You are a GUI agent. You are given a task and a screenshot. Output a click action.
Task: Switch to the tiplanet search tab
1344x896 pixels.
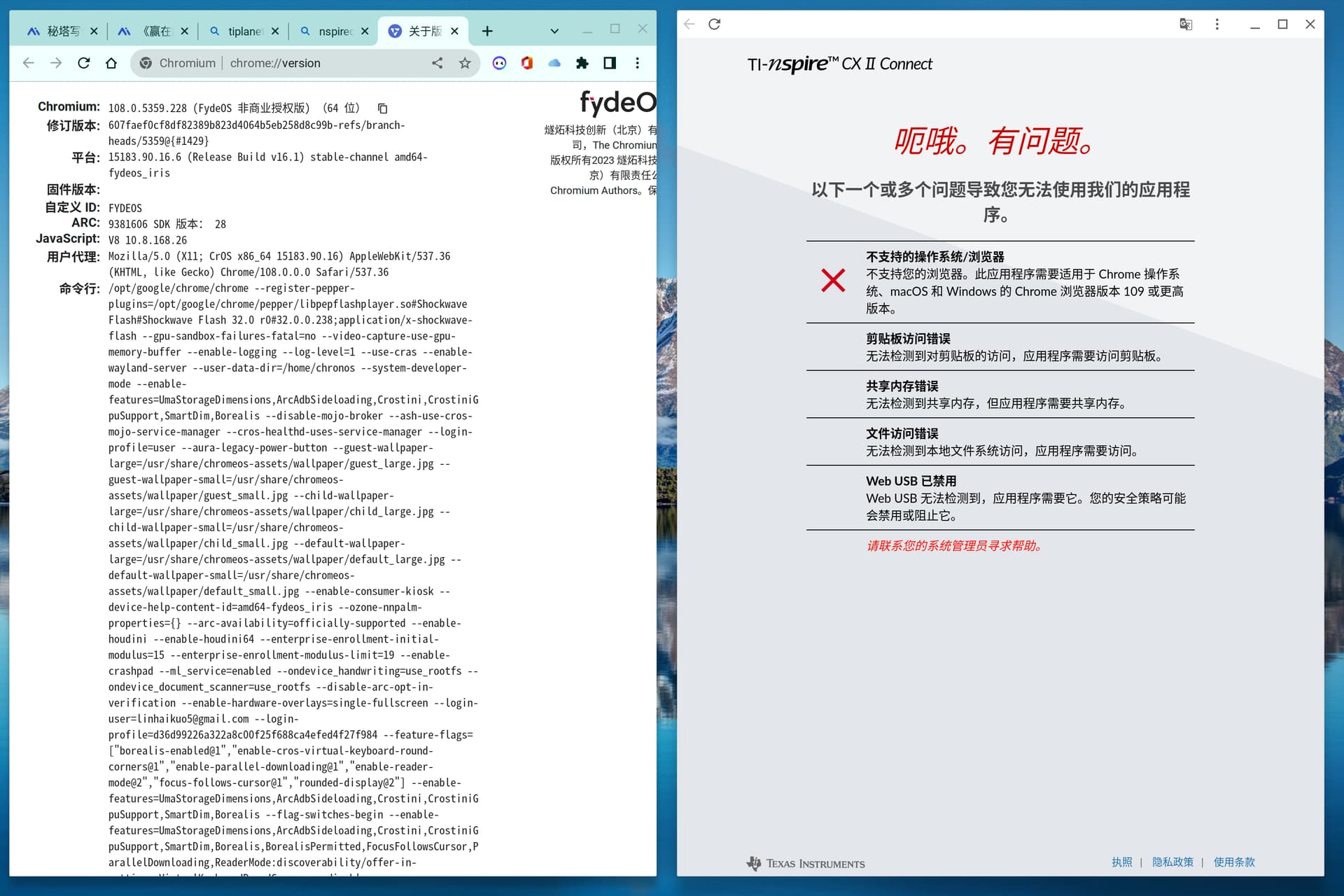(245, 31)
